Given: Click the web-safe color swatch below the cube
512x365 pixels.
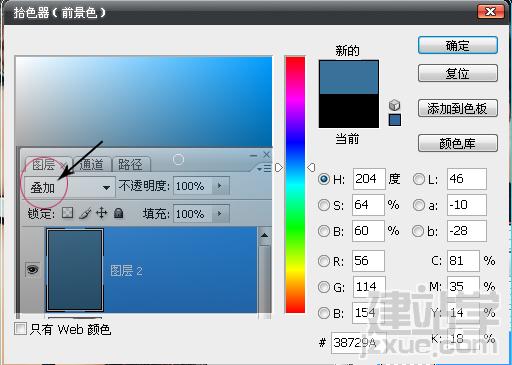Looking at the screenshot, I should [395, 120].
